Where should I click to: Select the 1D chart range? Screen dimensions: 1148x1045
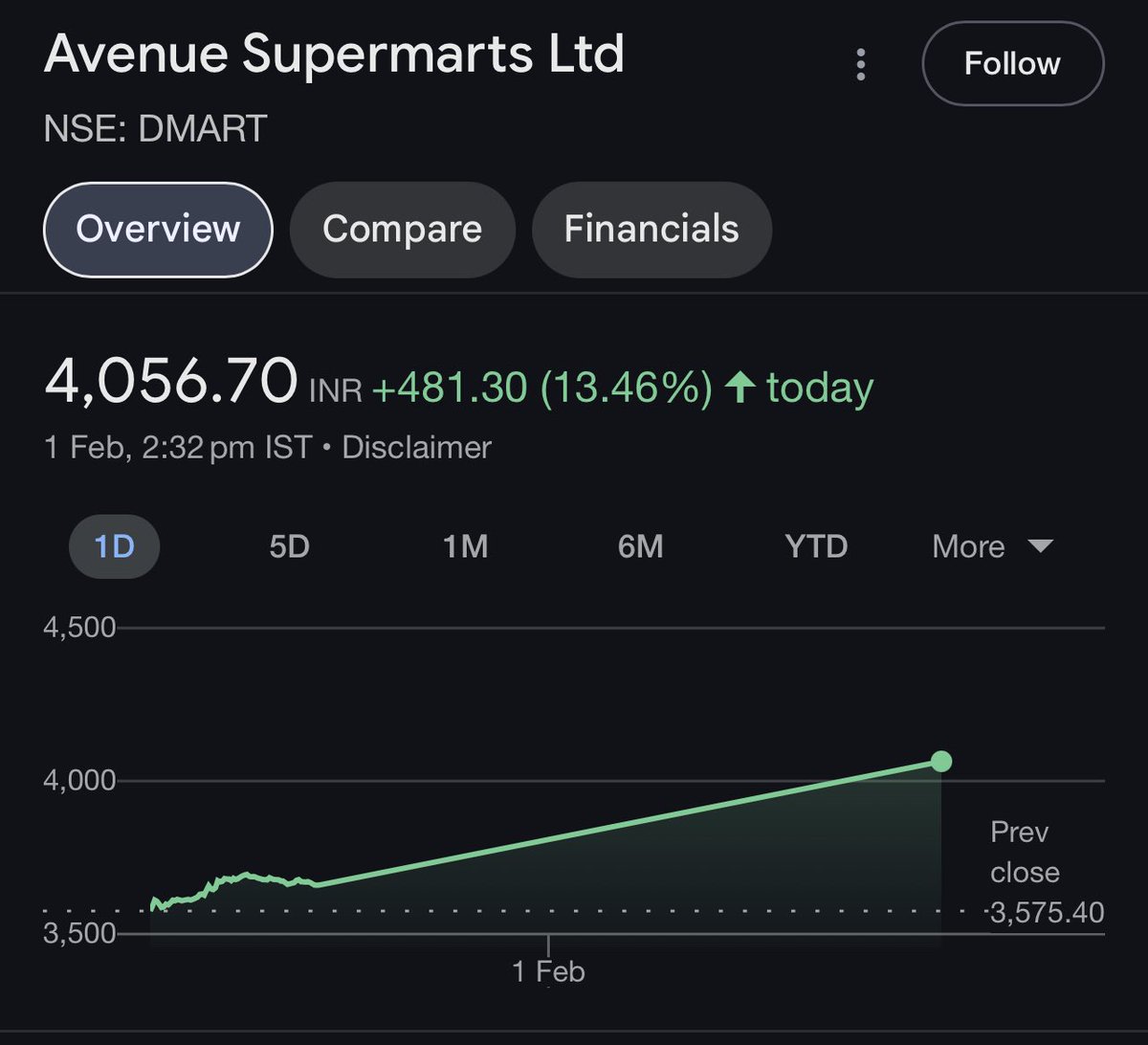tap(114, 547)
